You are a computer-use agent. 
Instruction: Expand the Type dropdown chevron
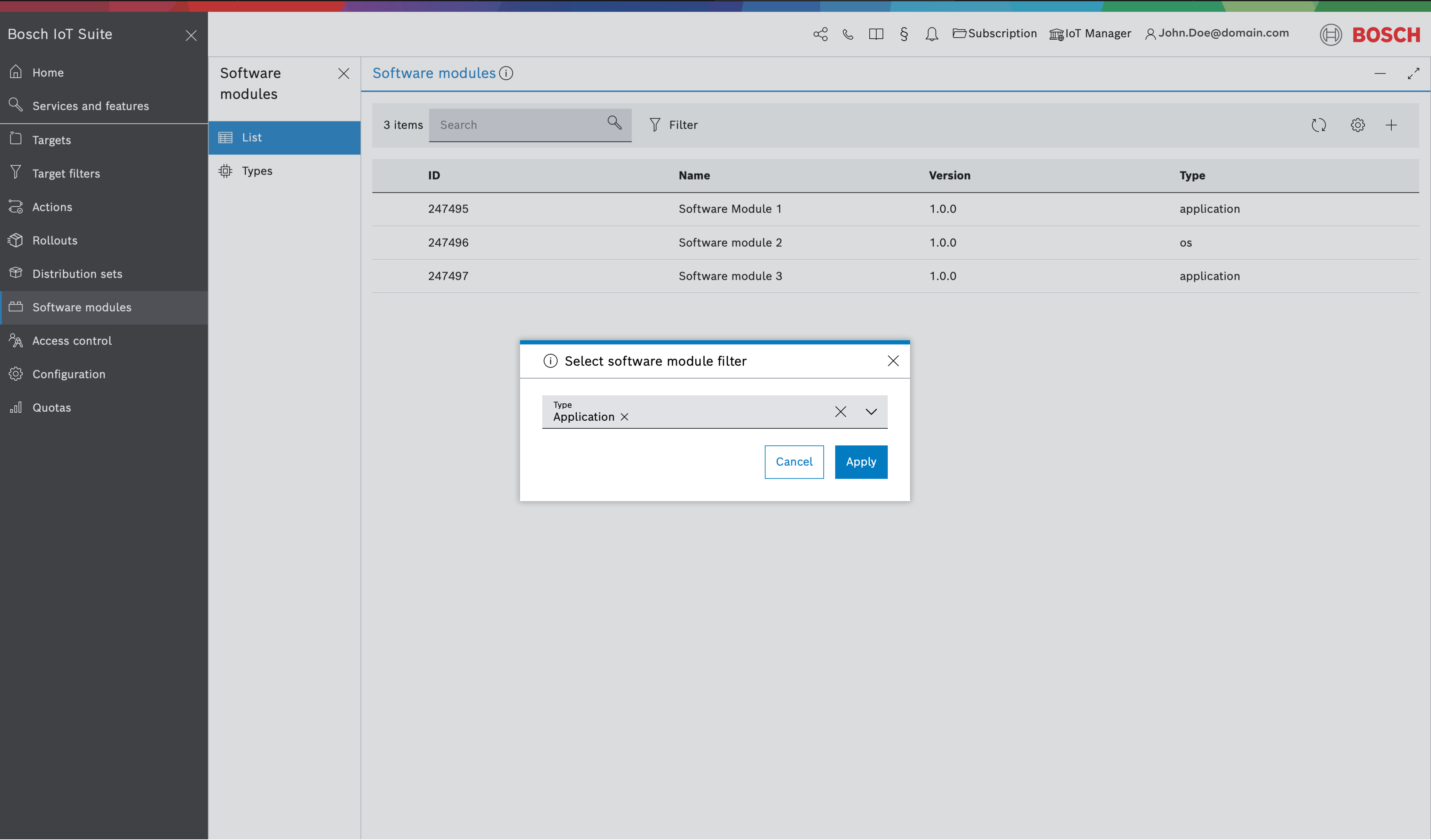pos(870,412)
